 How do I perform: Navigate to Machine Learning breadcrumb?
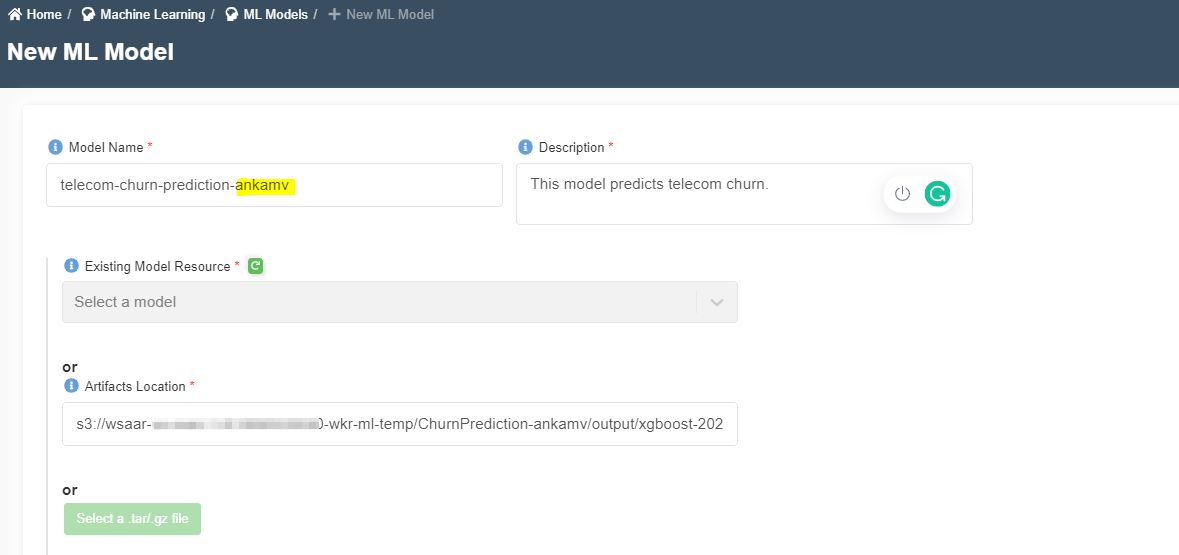pos(153,14)
